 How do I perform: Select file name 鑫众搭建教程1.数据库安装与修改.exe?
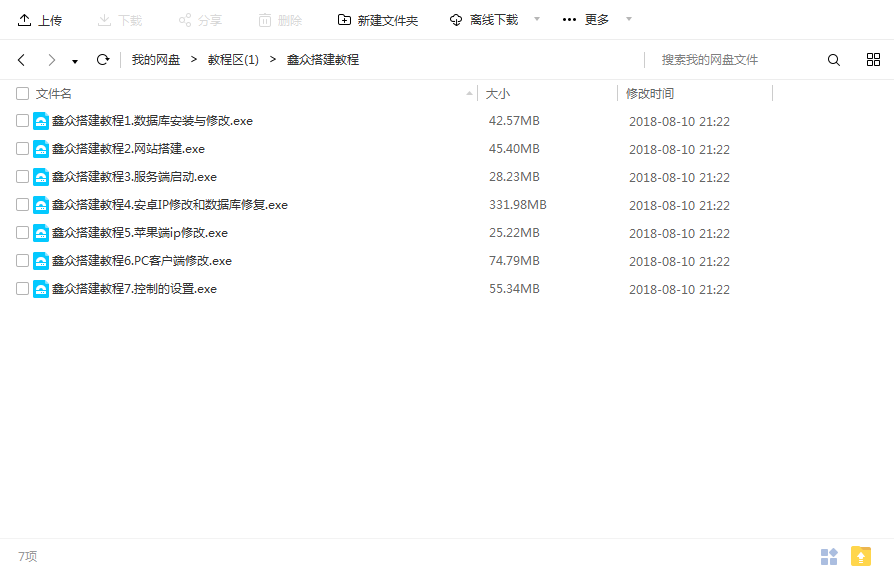[x=152, y=121]
